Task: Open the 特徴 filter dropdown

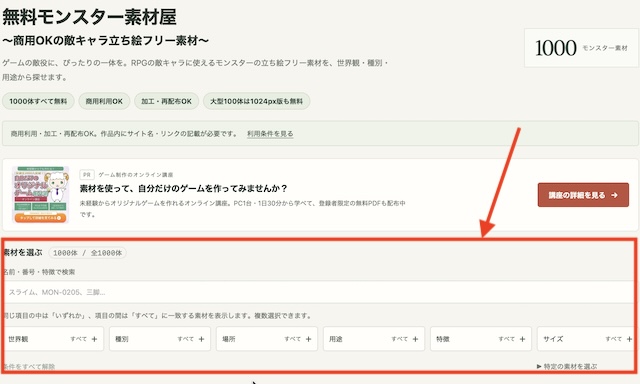Action: (x=481, y=339)
